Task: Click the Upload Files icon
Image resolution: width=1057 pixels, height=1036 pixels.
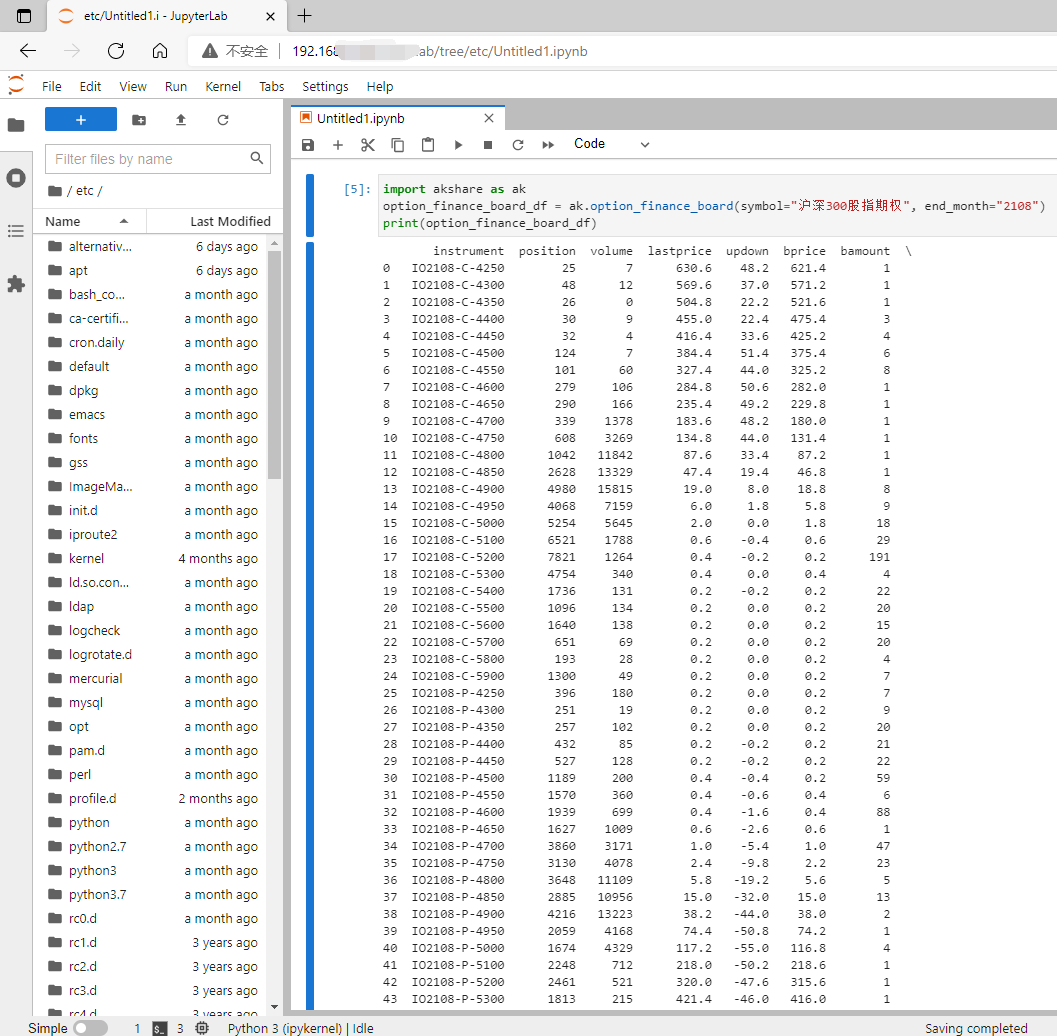Action: (x=181, y=120)
